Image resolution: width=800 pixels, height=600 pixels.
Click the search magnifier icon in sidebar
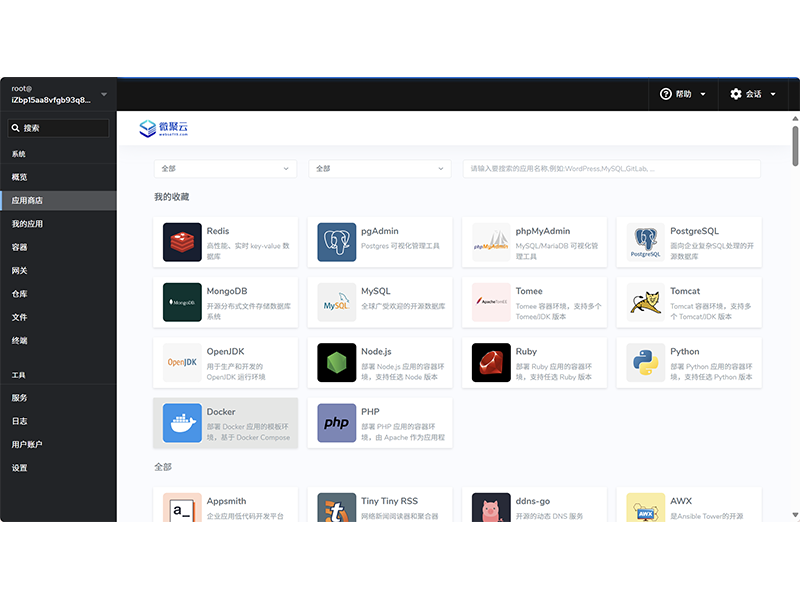[x=16, y=128]
